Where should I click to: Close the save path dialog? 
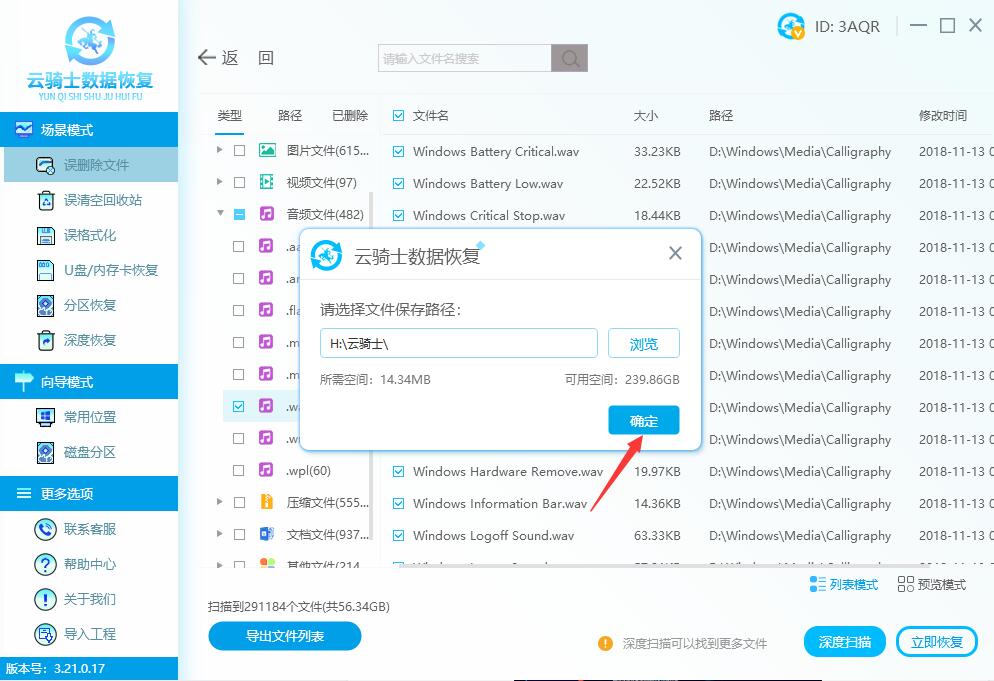[x=675, y=254]
